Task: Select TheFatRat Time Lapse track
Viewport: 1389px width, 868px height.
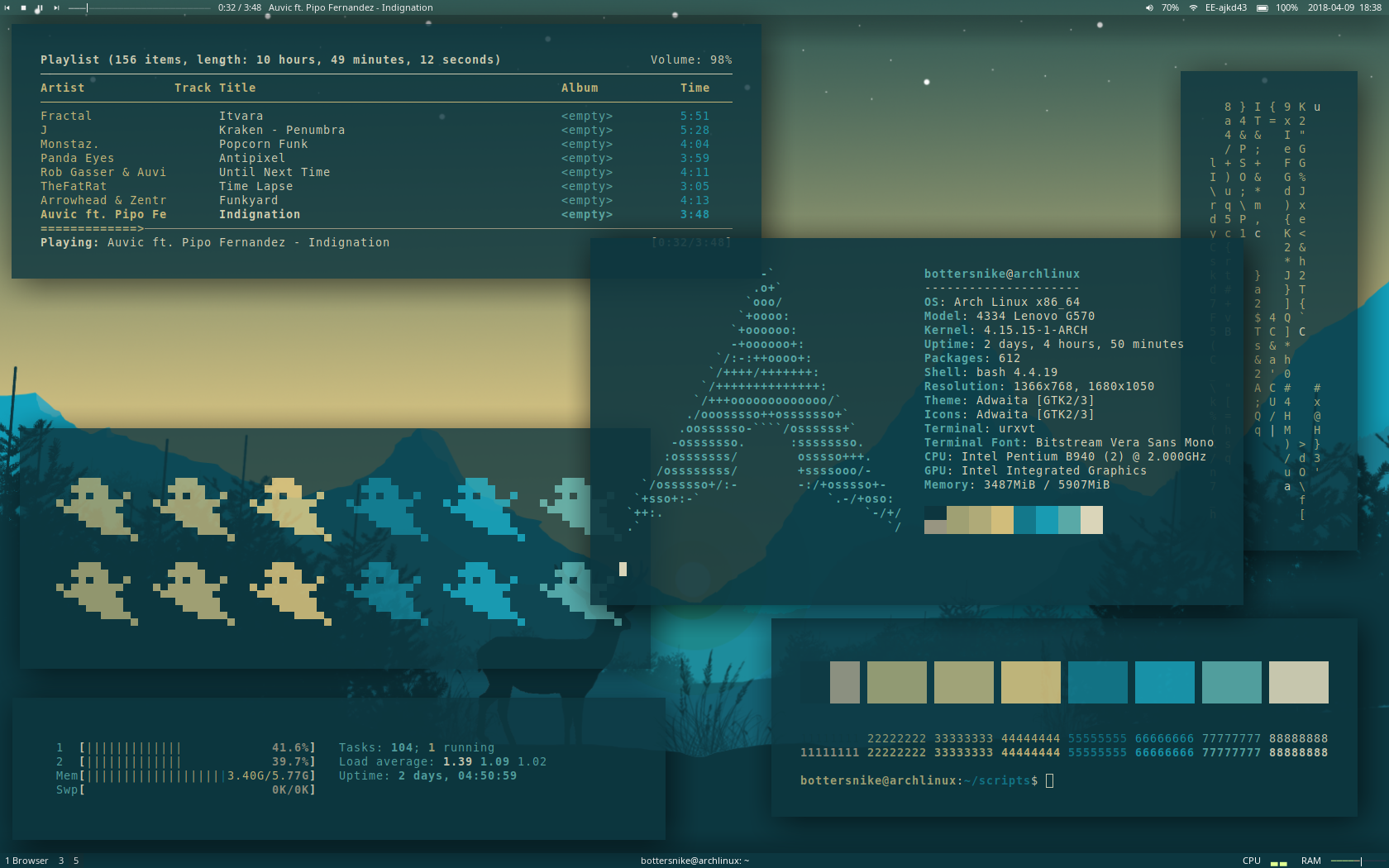Action: click(x=386, y=186)
